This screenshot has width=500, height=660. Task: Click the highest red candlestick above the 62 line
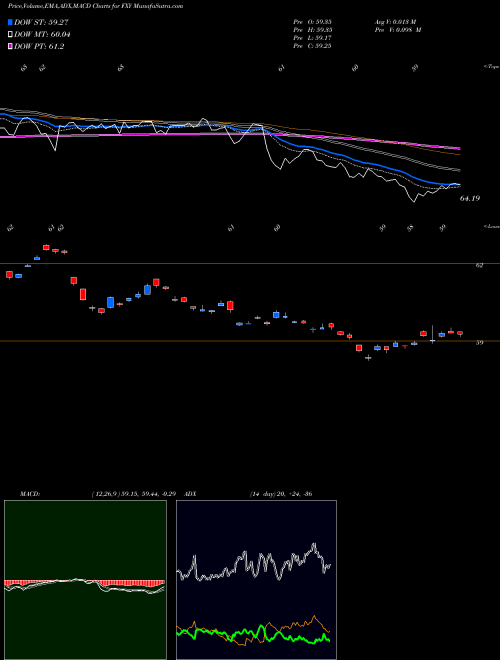(x=46, y=247)
